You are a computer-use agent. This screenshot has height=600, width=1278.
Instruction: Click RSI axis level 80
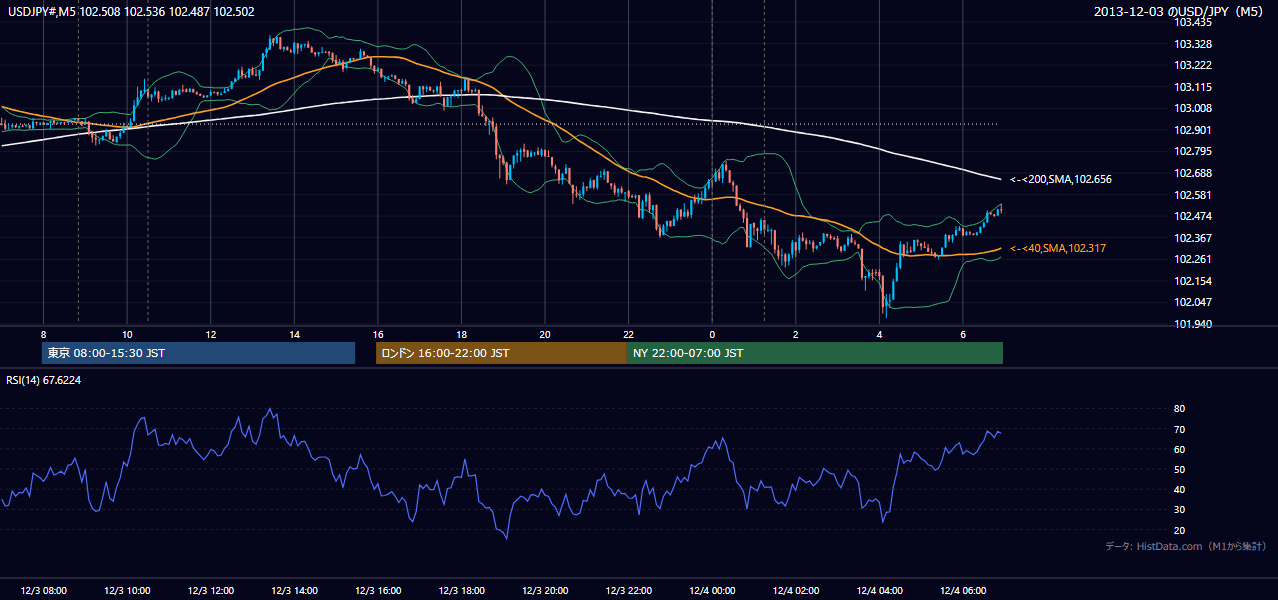tap(1179, 409)
